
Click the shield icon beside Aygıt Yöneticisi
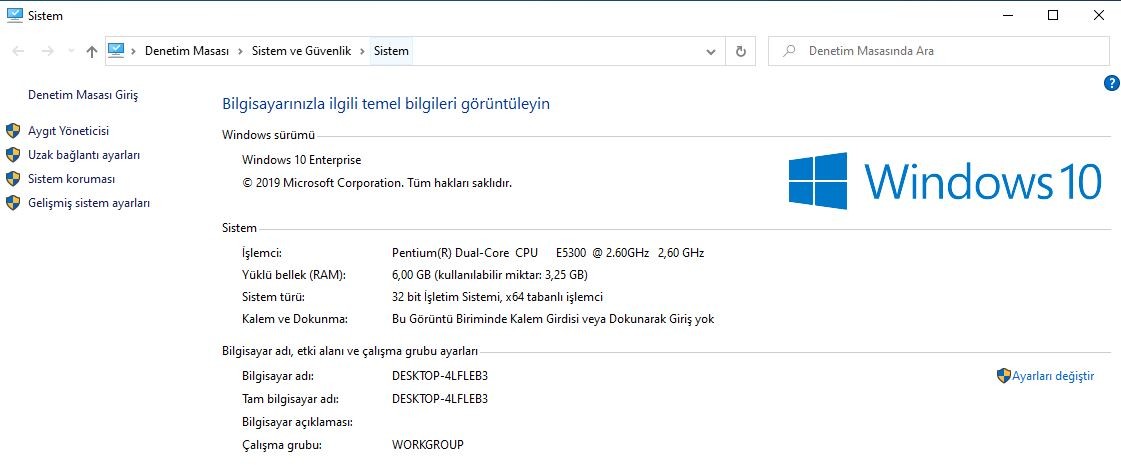(x=13, y=131)
